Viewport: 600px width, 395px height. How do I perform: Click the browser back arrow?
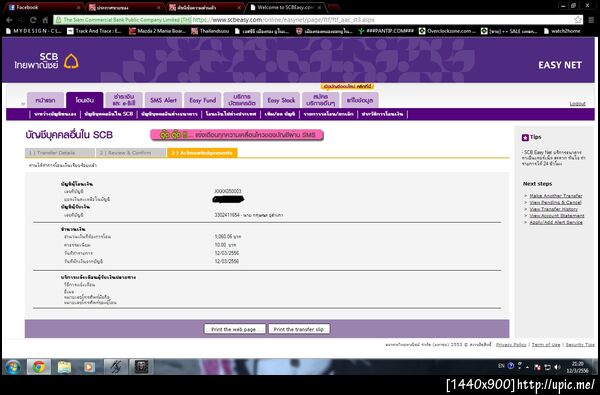click(9, 20)
